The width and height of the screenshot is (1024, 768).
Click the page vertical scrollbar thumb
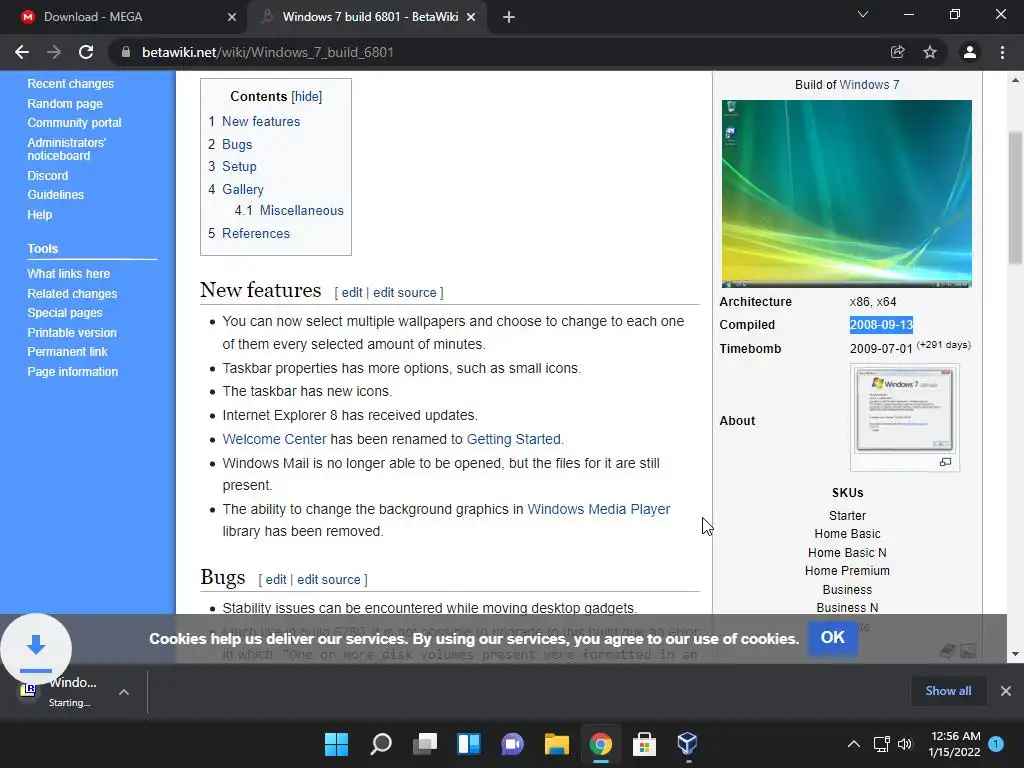point(1015,197)
